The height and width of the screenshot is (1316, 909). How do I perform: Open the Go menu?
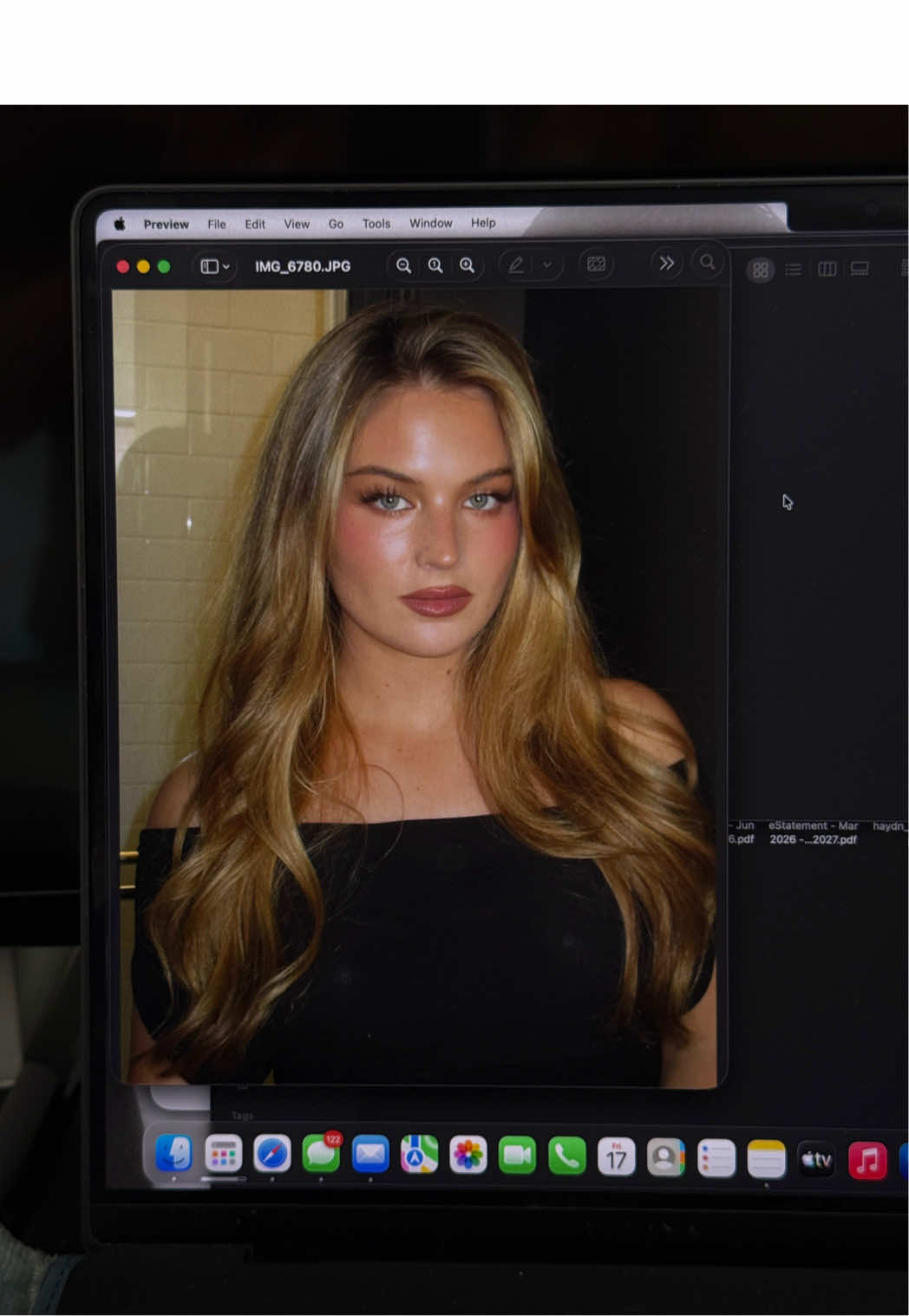point(336,224)
